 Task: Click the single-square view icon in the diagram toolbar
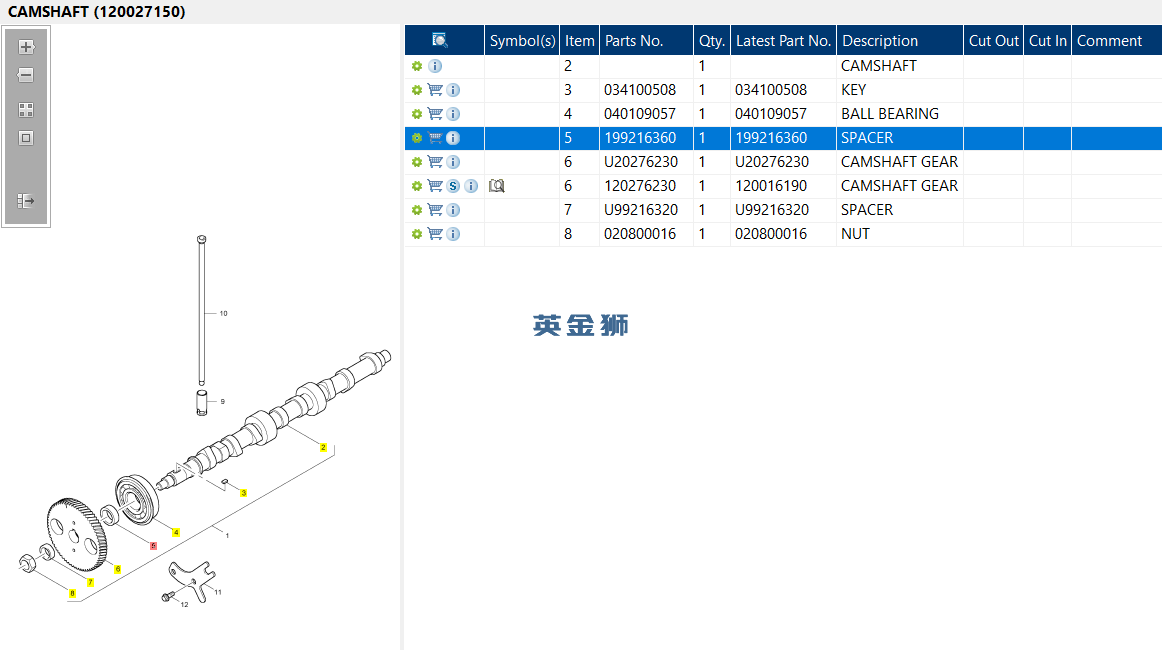[26, 138]
